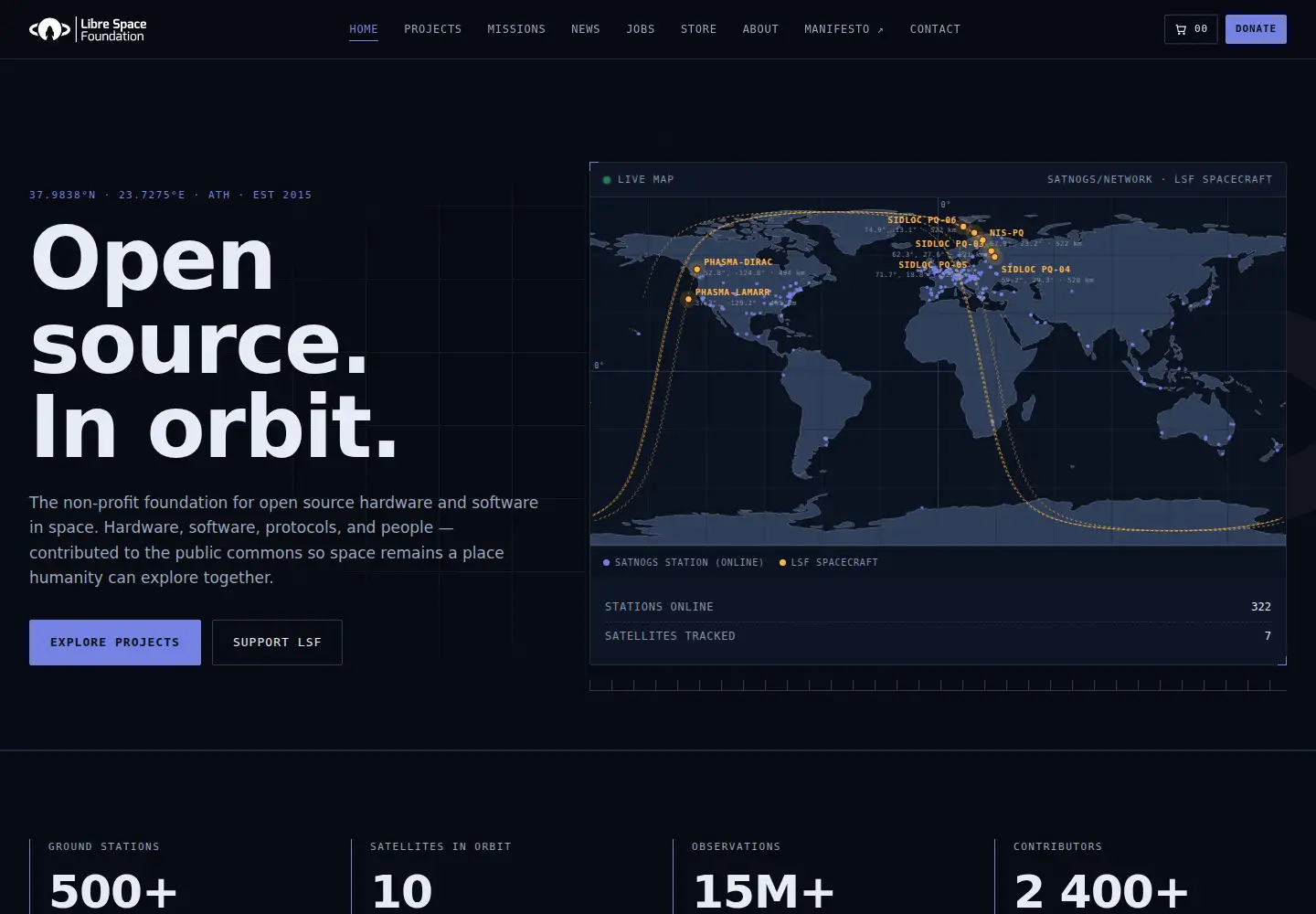
Task: Visit the Store link
Action: point(699,29)
